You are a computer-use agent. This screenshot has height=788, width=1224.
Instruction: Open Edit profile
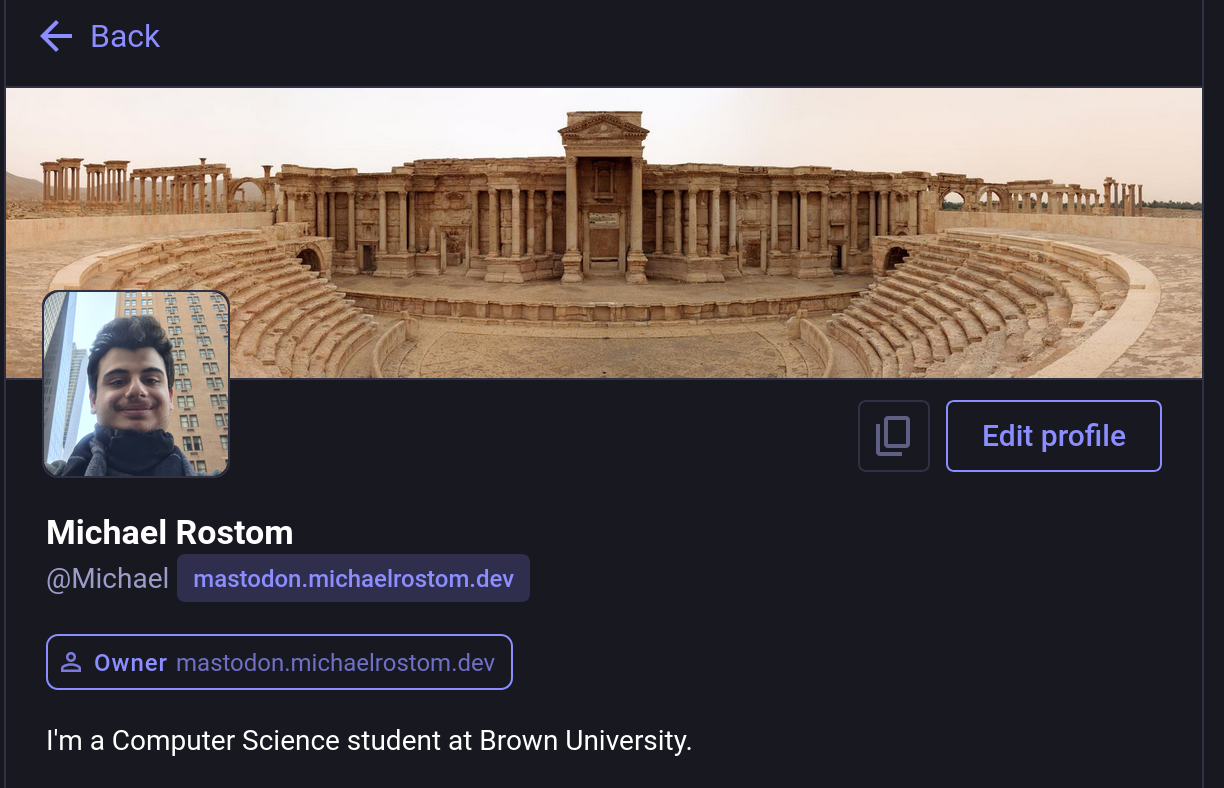coord(1053,435)
